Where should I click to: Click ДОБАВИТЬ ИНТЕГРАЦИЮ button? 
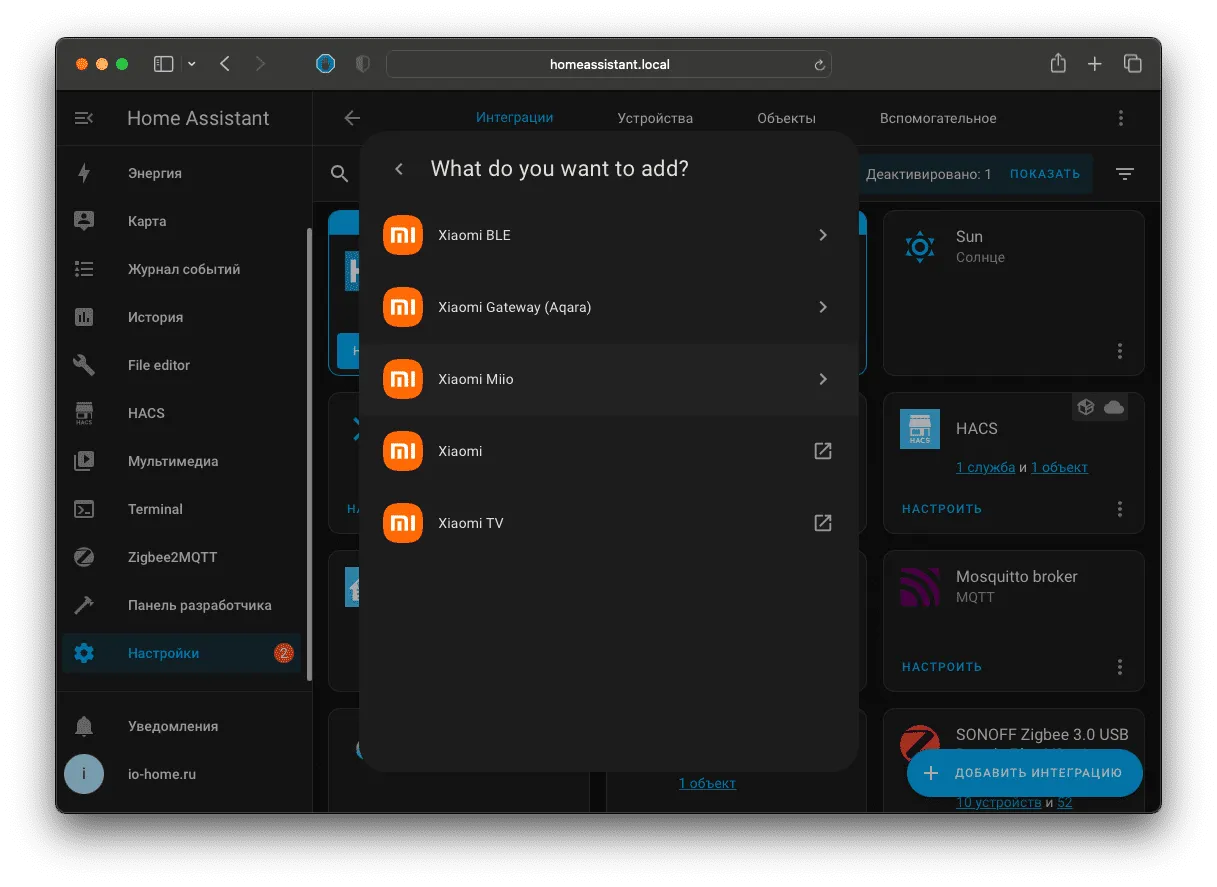1025,773
